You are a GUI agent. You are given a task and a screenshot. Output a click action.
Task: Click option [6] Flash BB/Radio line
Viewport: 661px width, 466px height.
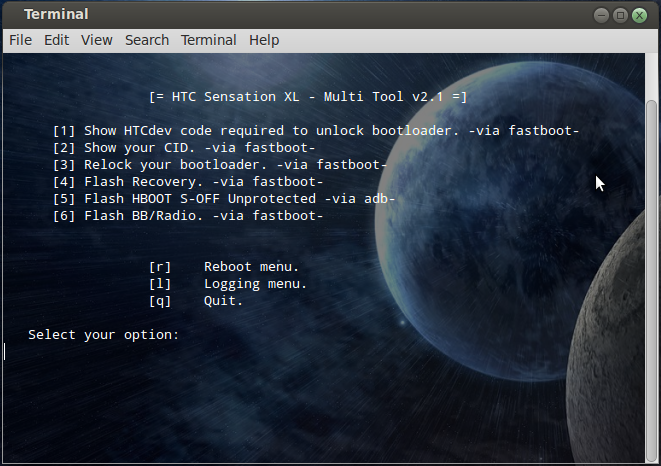[188, 216]
